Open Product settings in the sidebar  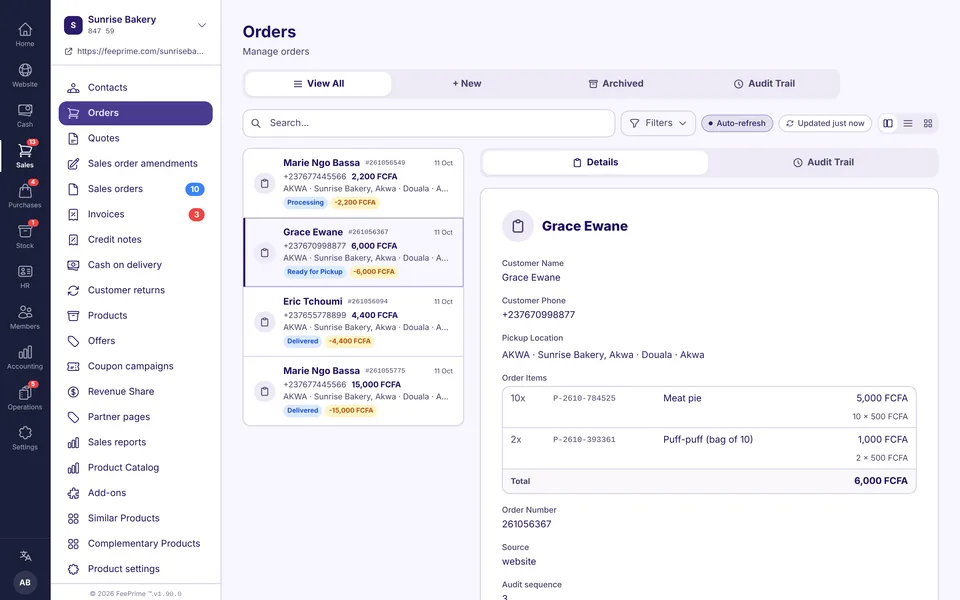135,569
